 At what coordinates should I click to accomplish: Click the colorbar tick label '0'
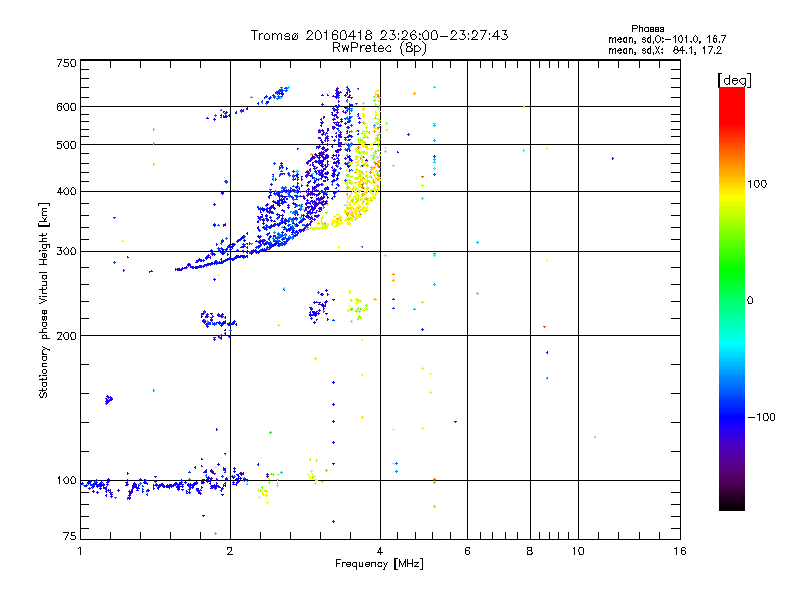(x=750, y=301)
